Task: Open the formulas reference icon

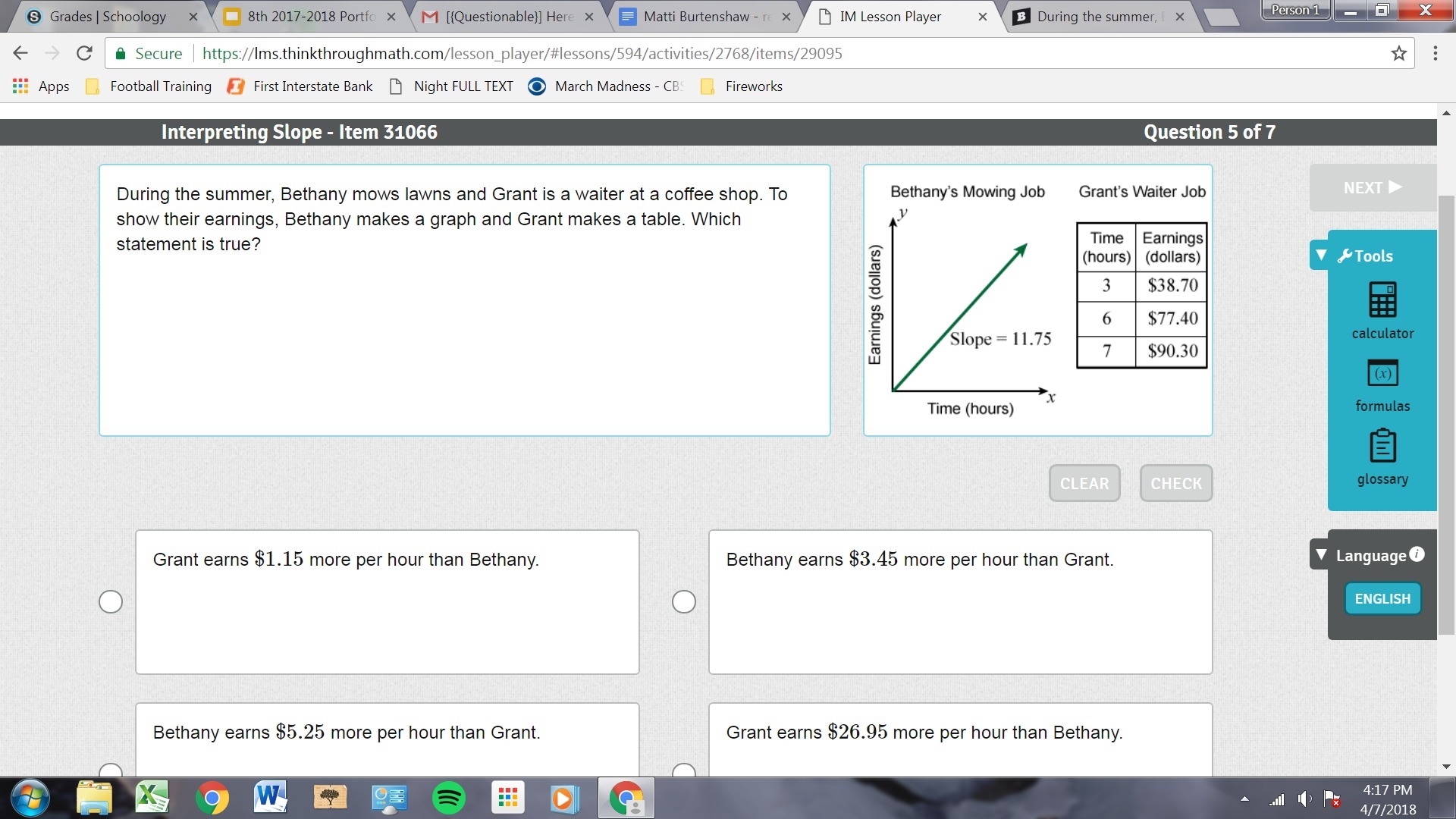Action: (x=1382, y=373)
